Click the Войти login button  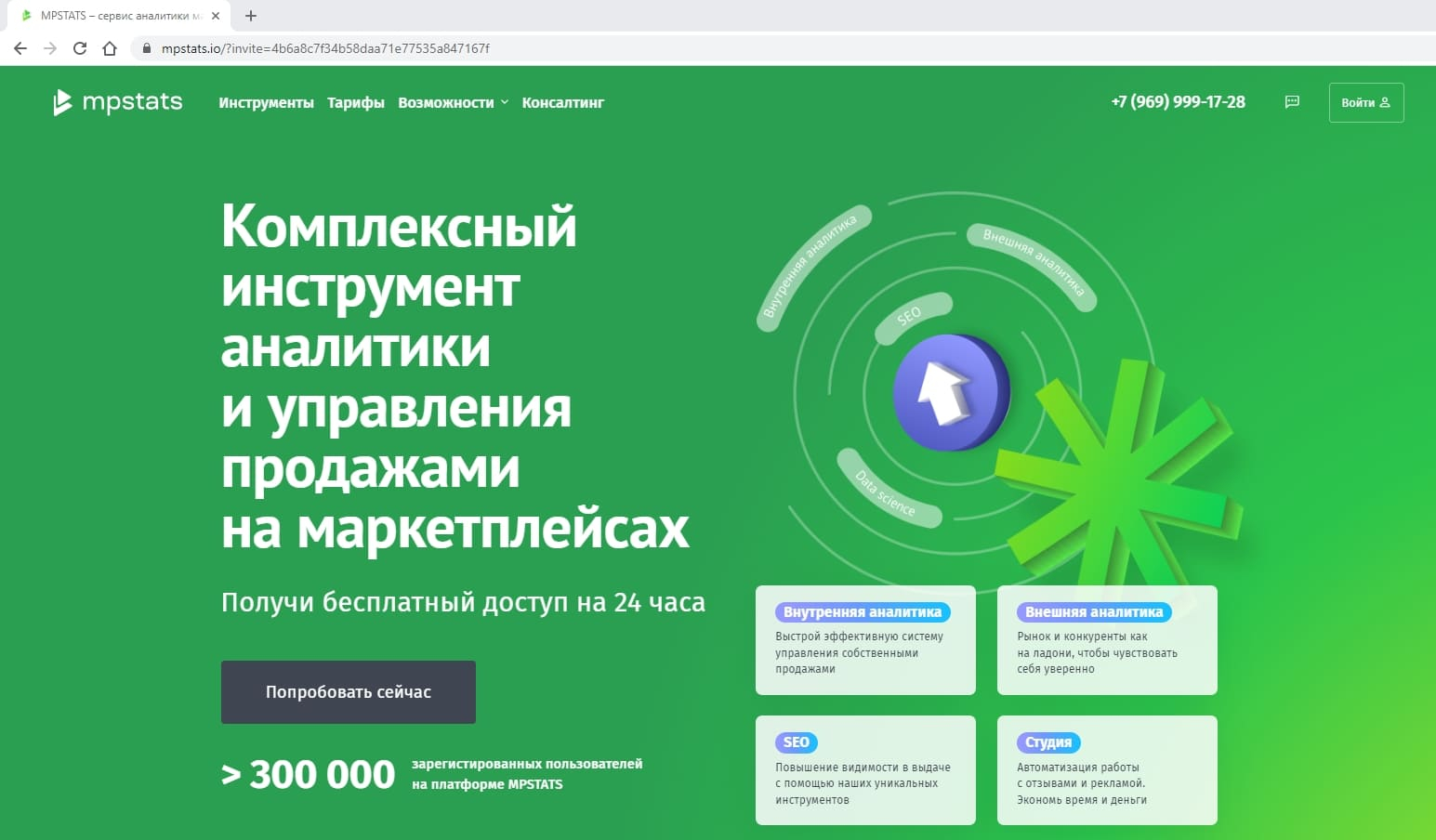point(1366,103)
